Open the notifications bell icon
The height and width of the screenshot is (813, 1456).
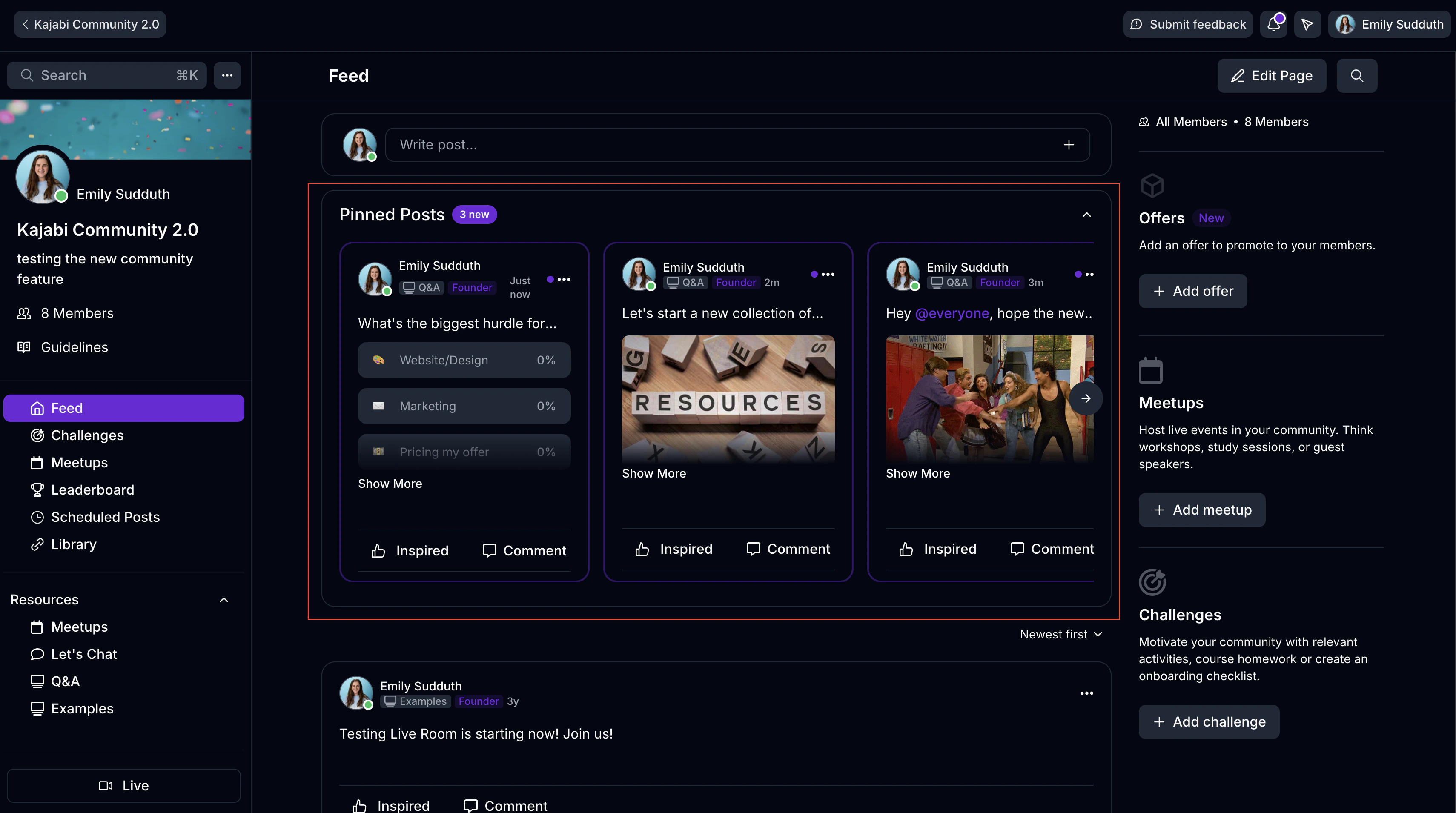[x=1273, y=24]
